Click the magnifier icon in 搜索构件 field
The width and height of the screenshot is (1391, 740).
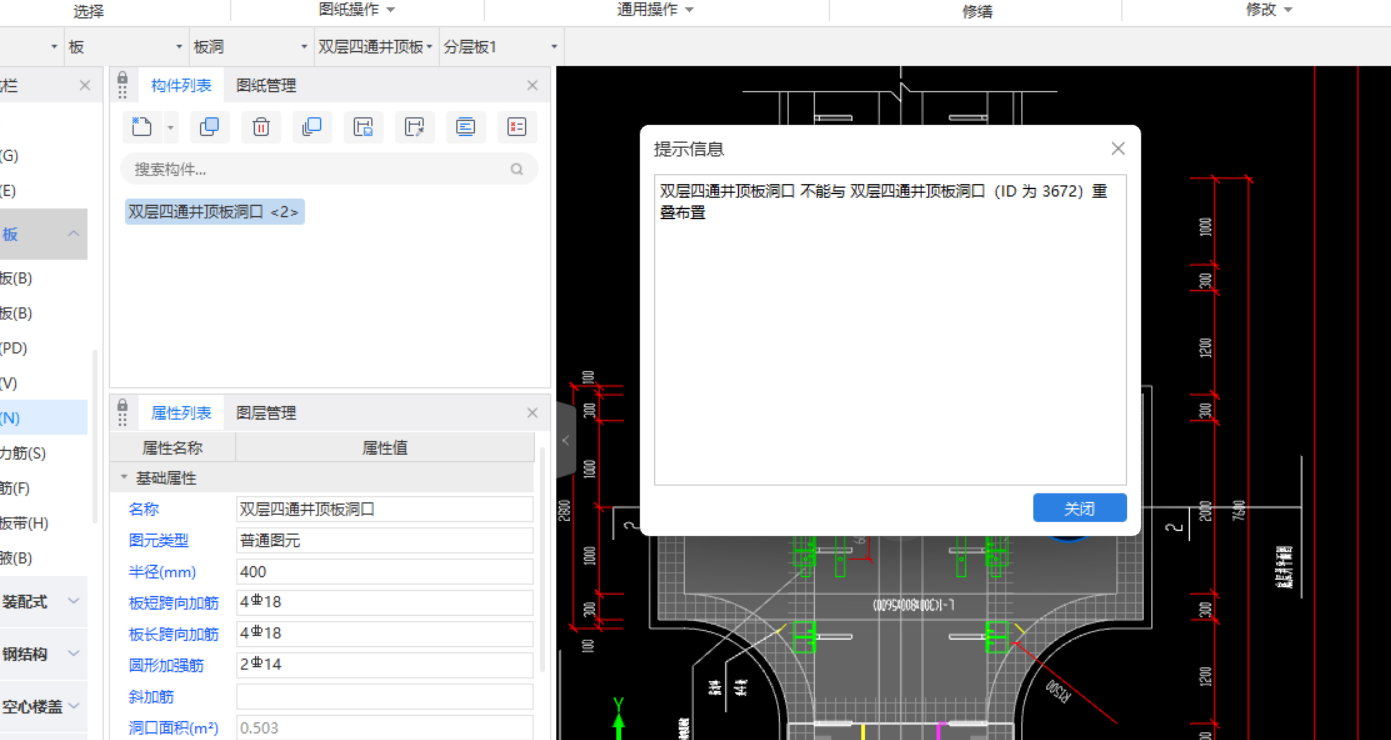coord(517,169)
